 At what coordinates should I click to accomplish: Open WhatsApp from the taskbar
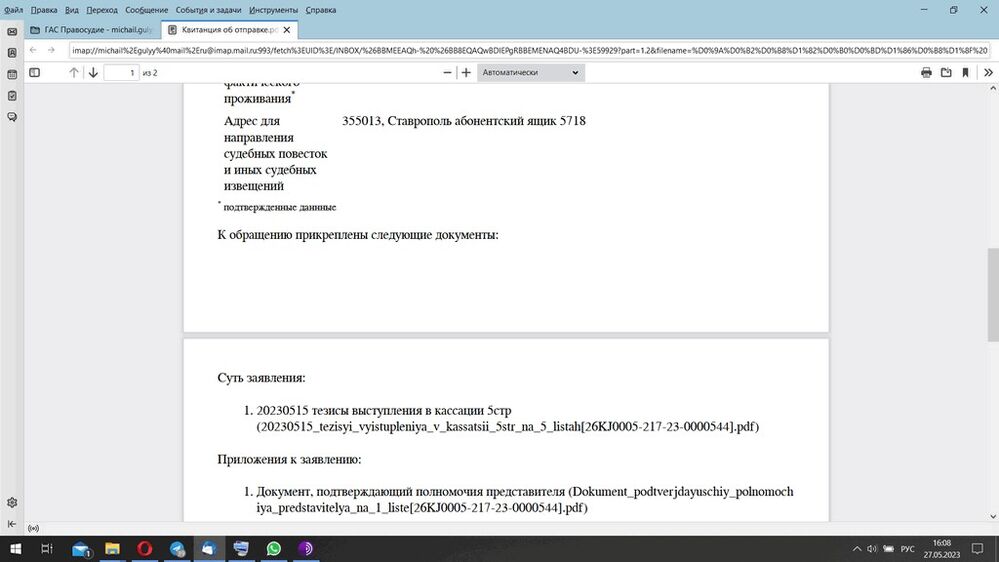pyautogui.click(x=274, y=549)
